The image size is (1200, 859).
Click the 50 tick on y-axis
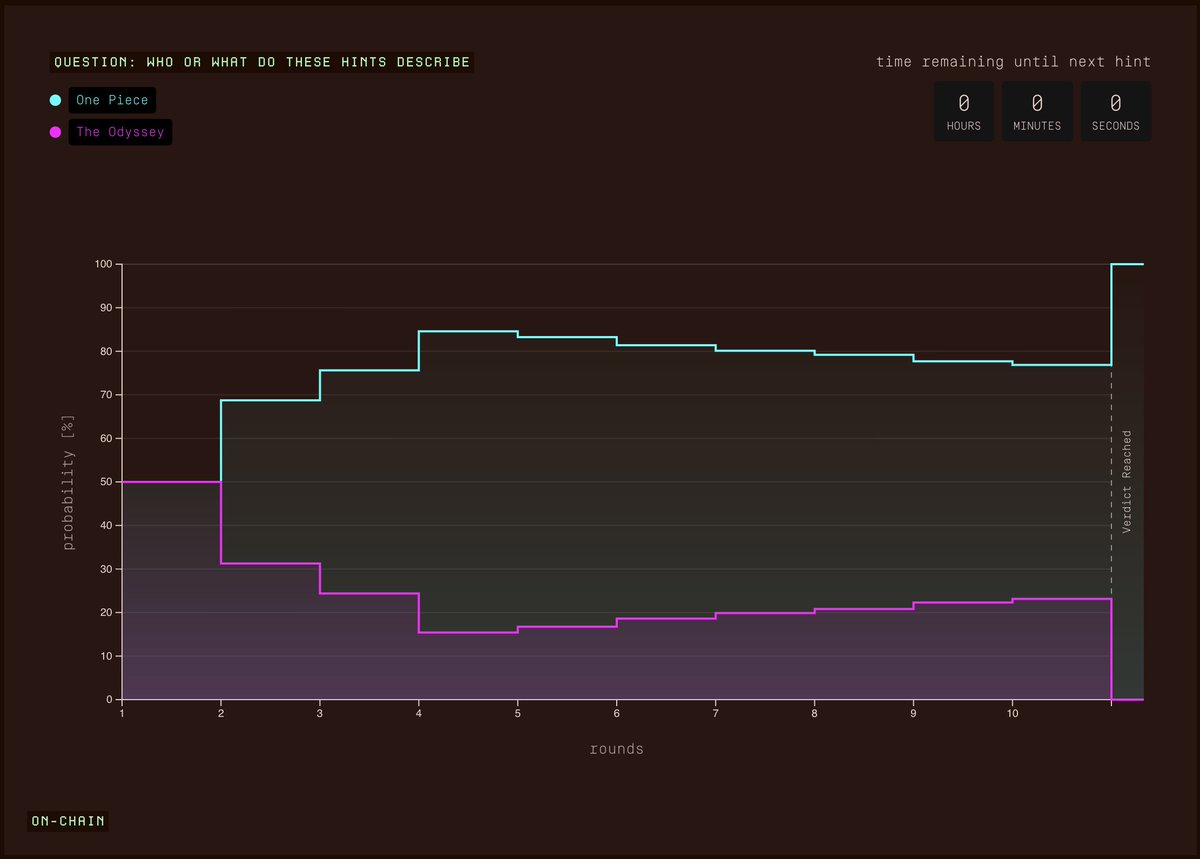coord(107,482)
